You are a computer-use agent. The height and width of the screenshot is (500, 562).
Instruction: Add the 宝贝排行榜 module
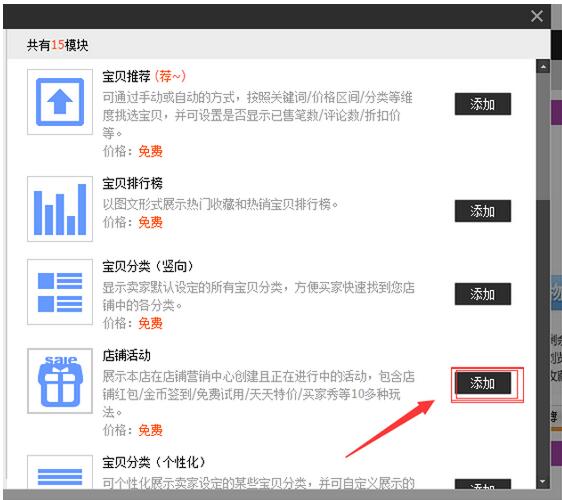tap(482, 211)
